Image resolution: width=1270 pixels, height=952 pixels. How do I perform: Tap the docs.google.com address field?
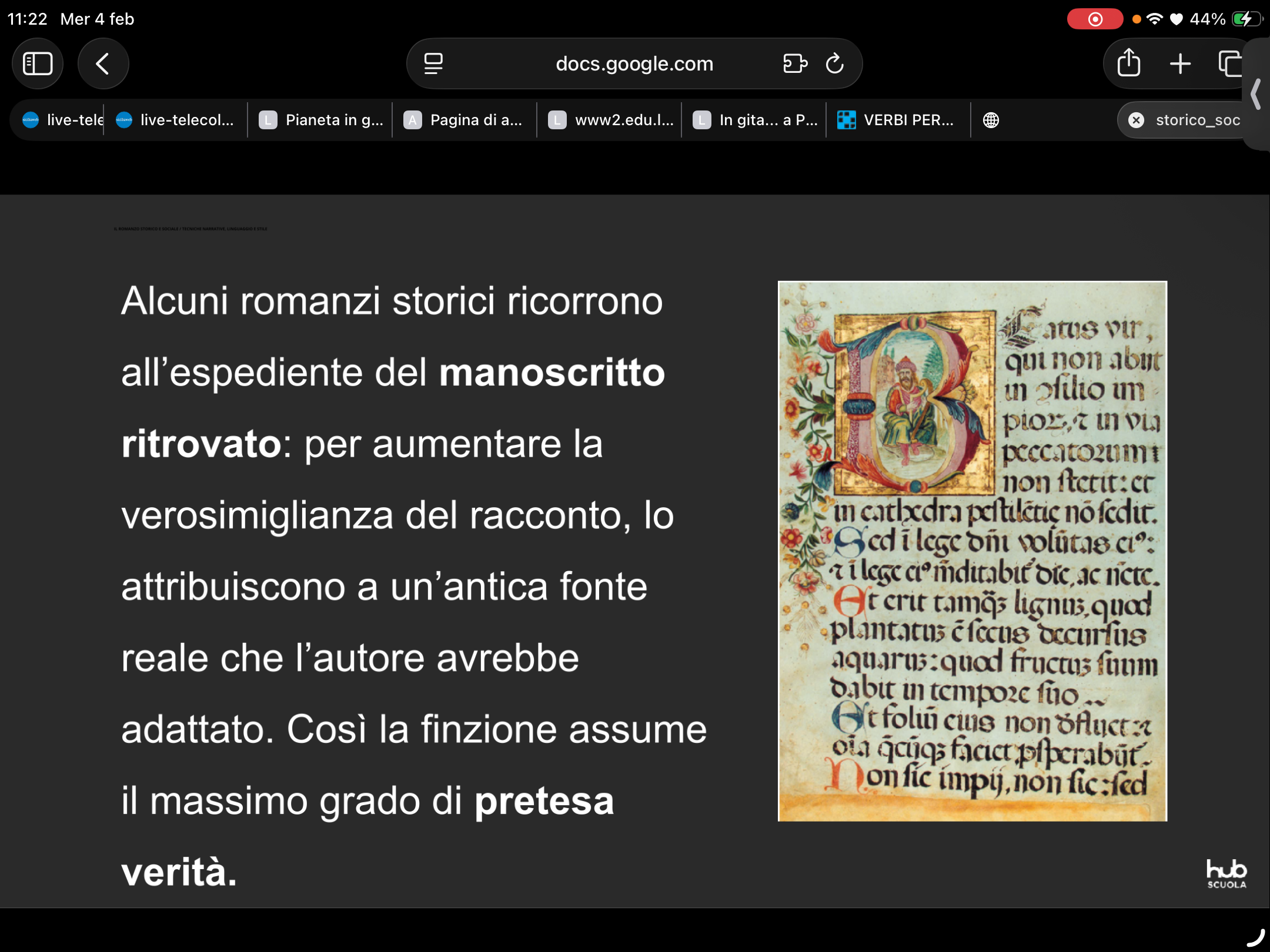(634, 63)
